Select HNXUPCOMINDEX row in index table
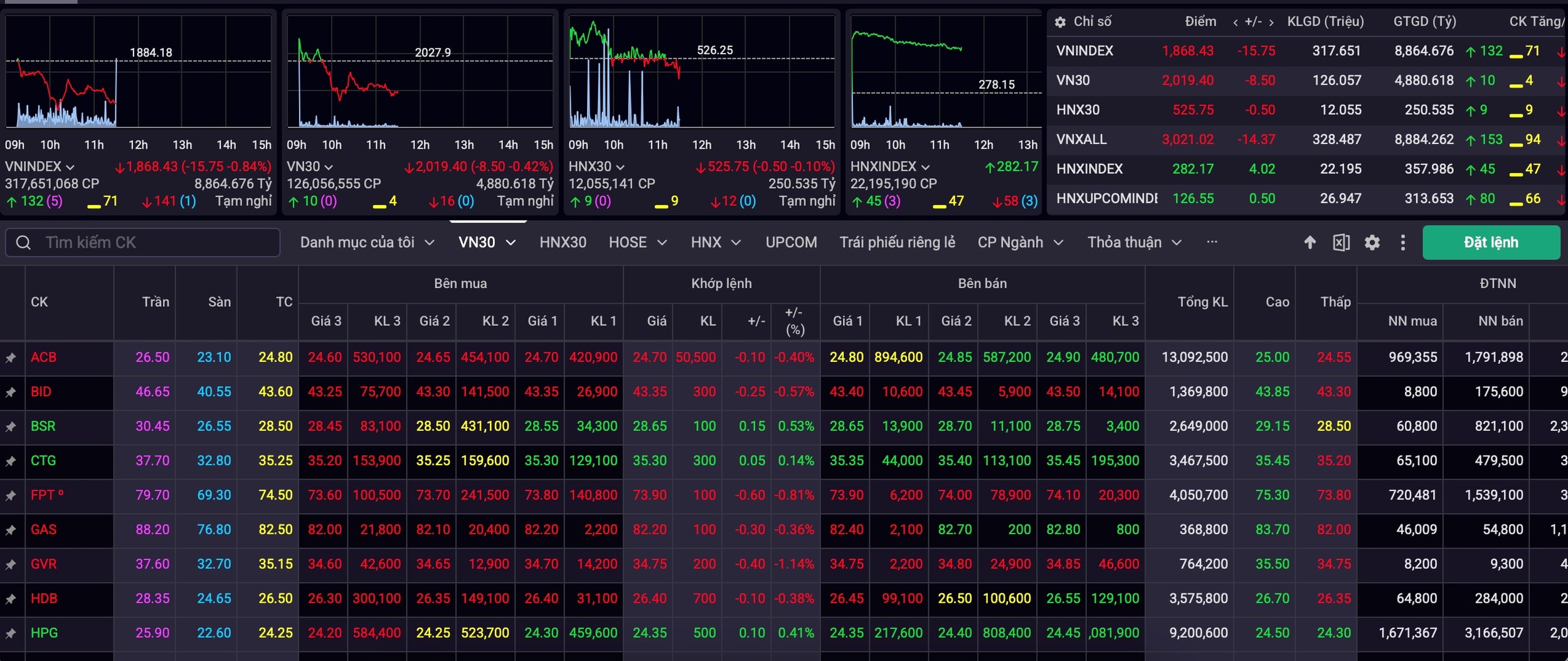The width and height of the screenshot is (1568, 661). pos(1306,199)
